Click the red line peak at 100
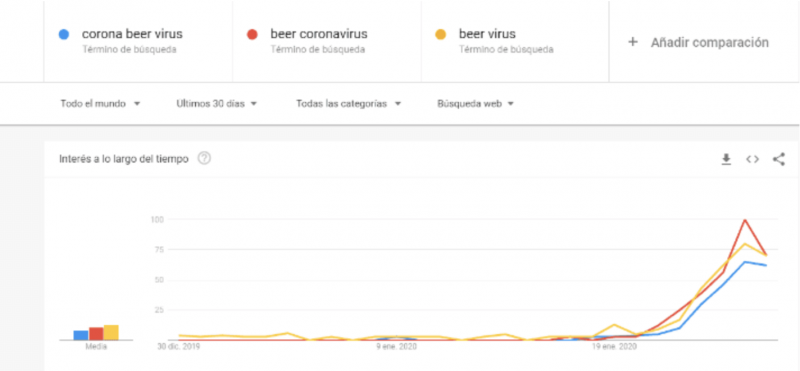The width and height of the screenshot is (800, 371). (x=745, y=220)
